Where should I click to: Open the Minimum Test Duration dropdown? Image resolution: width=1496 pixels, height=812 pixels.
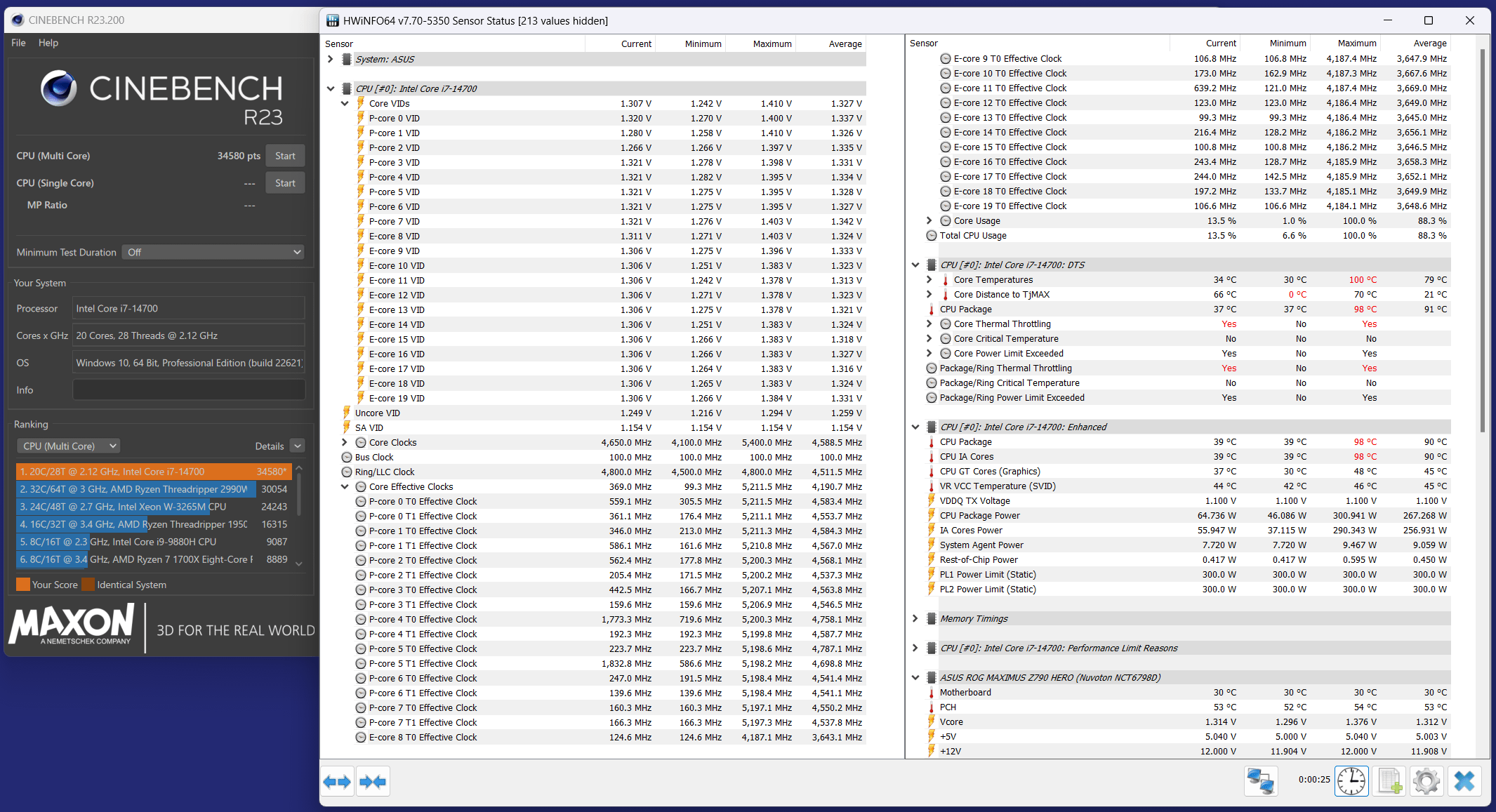coord(213,252)
